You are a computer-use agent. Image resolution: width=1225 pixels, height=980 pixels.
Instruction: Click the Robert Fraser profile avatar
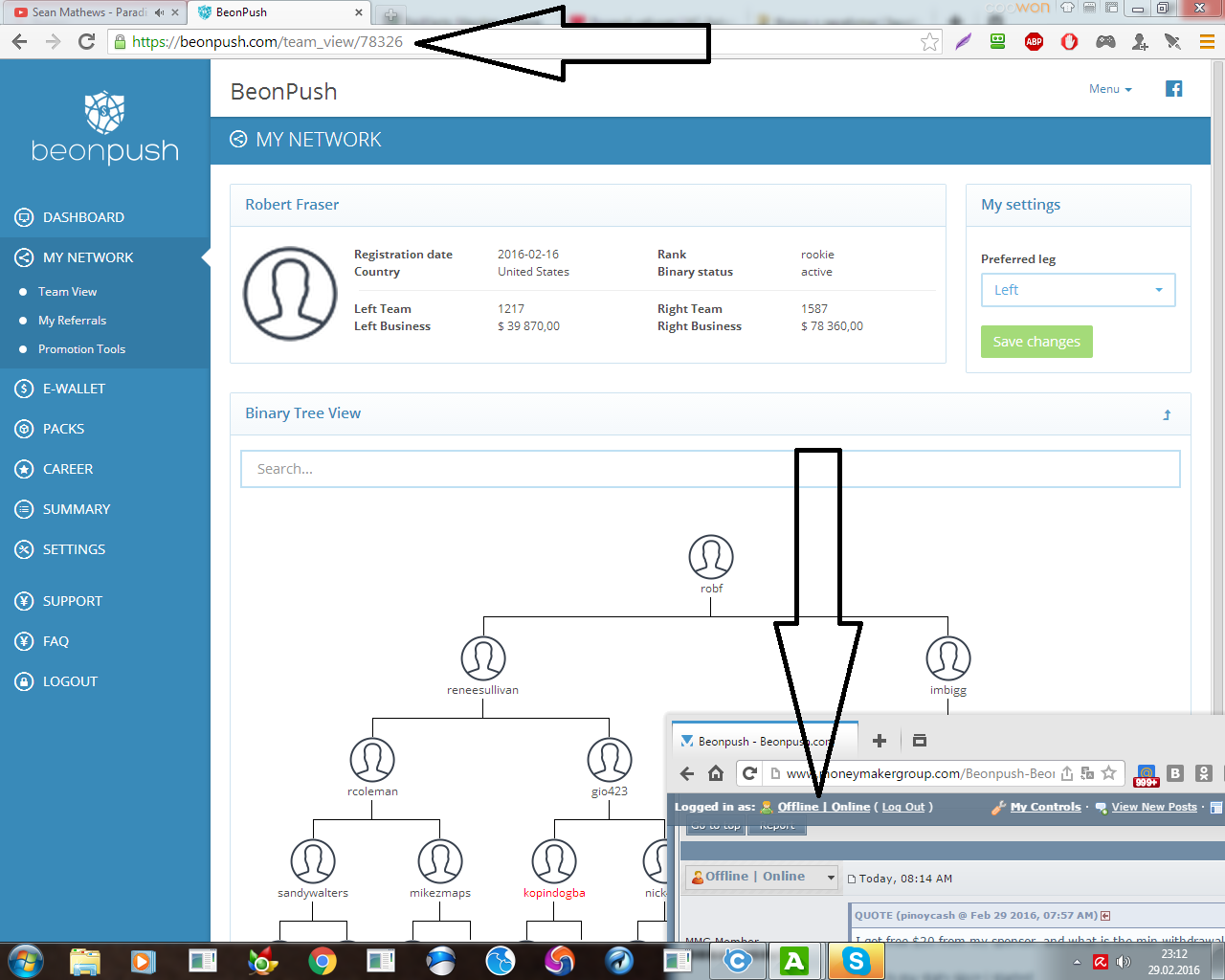tap(290, 294)
